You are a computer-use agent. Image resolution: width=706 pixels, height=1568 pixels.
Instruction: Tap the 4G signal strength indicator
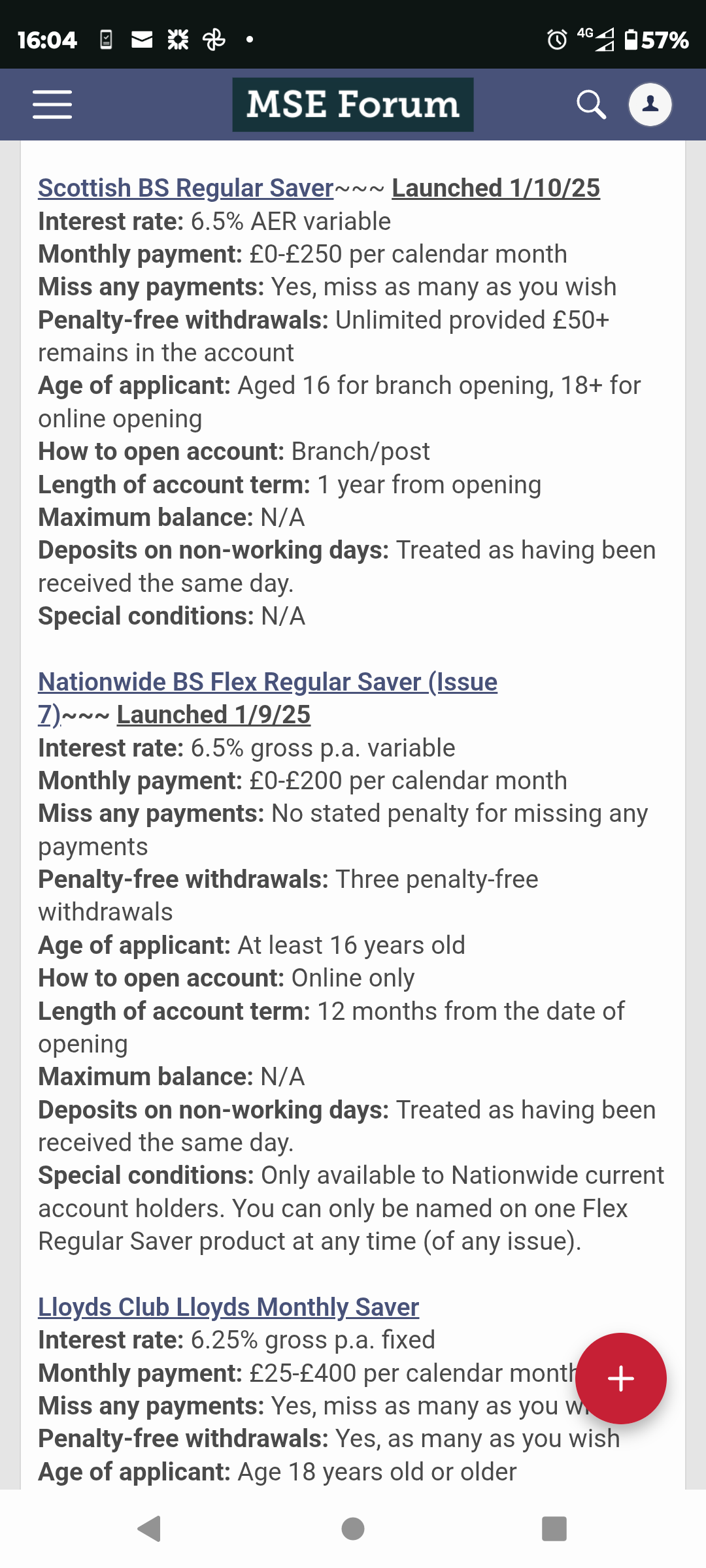click(597, 40)
